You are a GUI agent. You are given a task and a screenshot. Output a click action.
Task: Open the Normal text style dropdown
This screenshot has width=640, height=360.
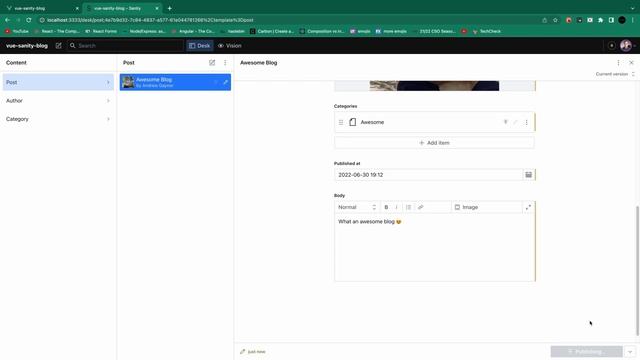[x=357, y=207]
